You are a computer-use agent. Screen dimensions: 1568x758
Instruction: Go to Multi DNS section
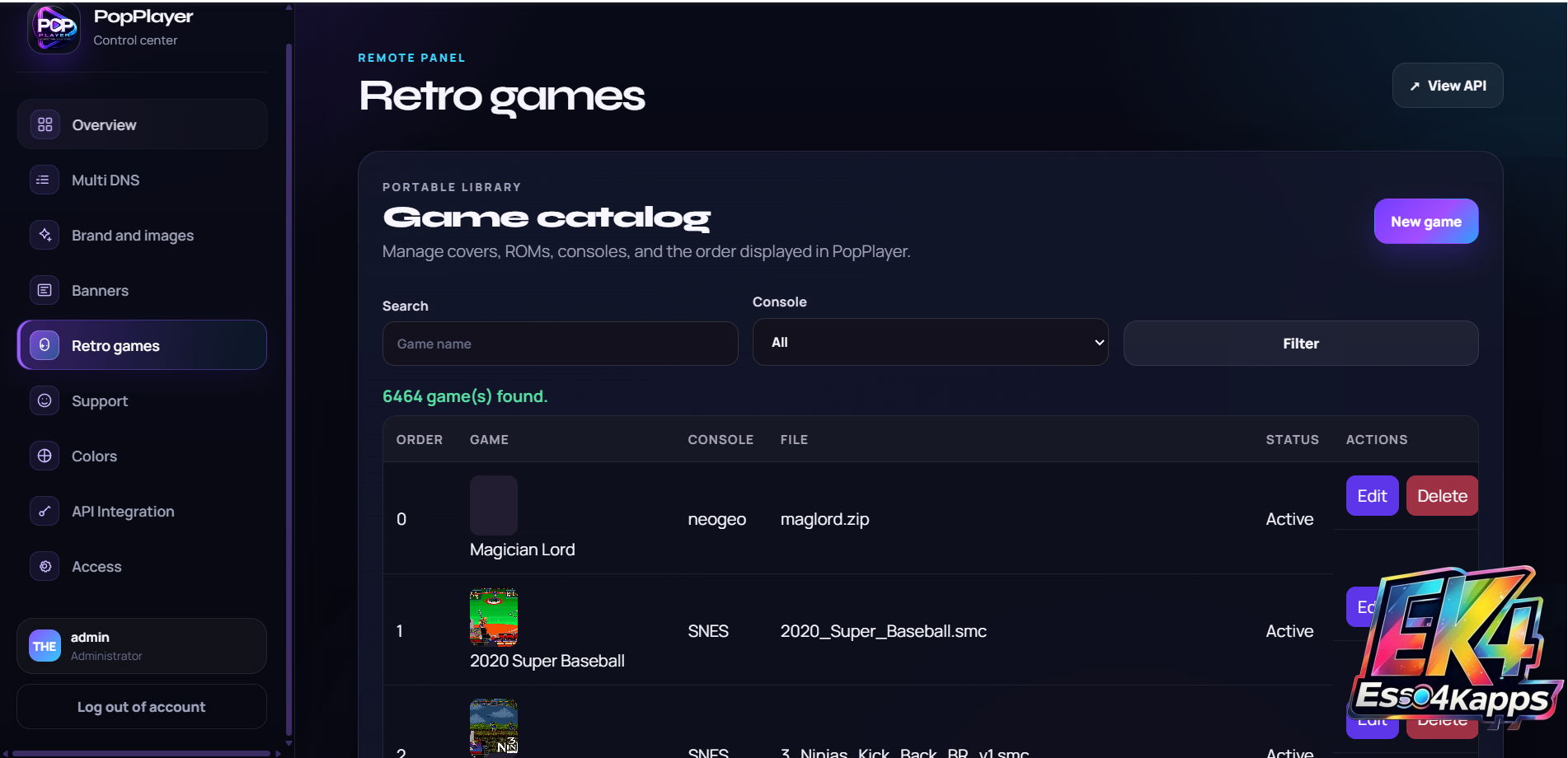point(142,180)
